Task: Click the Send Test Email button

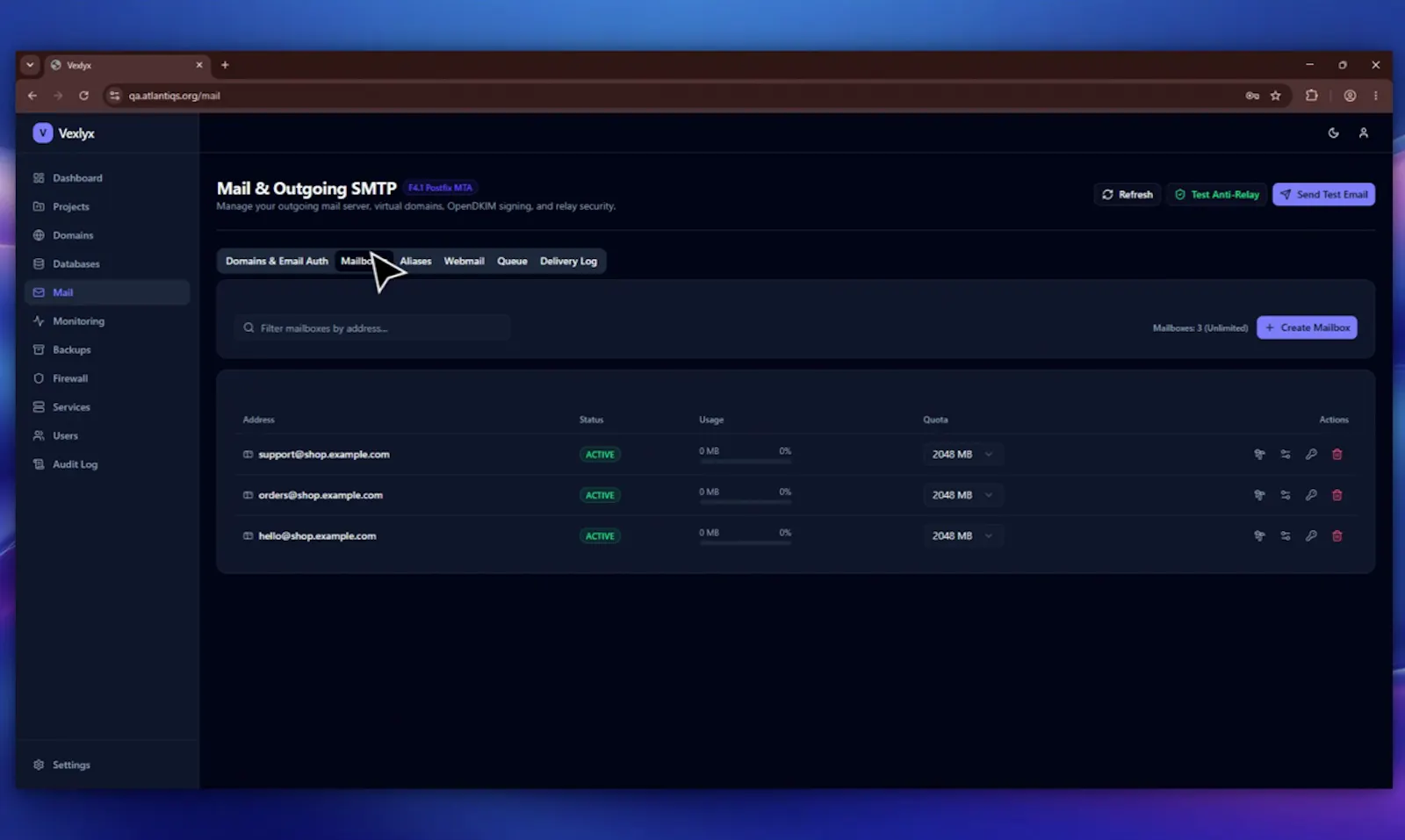Action: pyautogui.click(x=1324, y=195)
